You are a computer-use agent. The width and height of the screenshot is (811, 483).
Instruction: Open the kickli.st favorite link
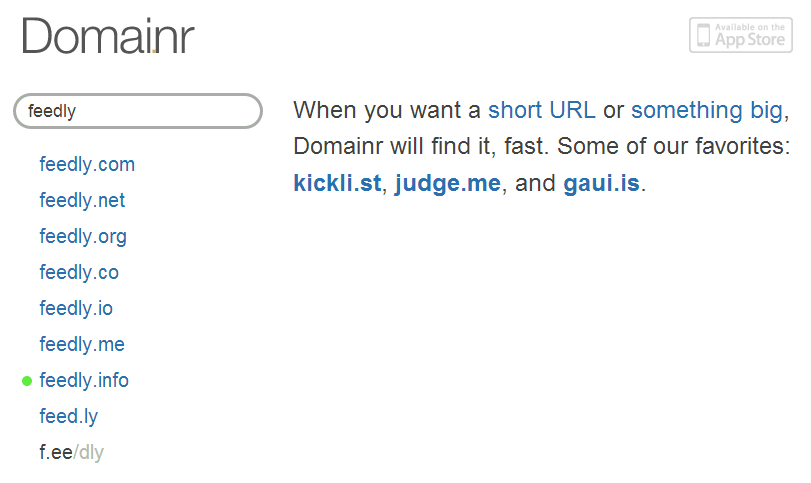(337, 183)
